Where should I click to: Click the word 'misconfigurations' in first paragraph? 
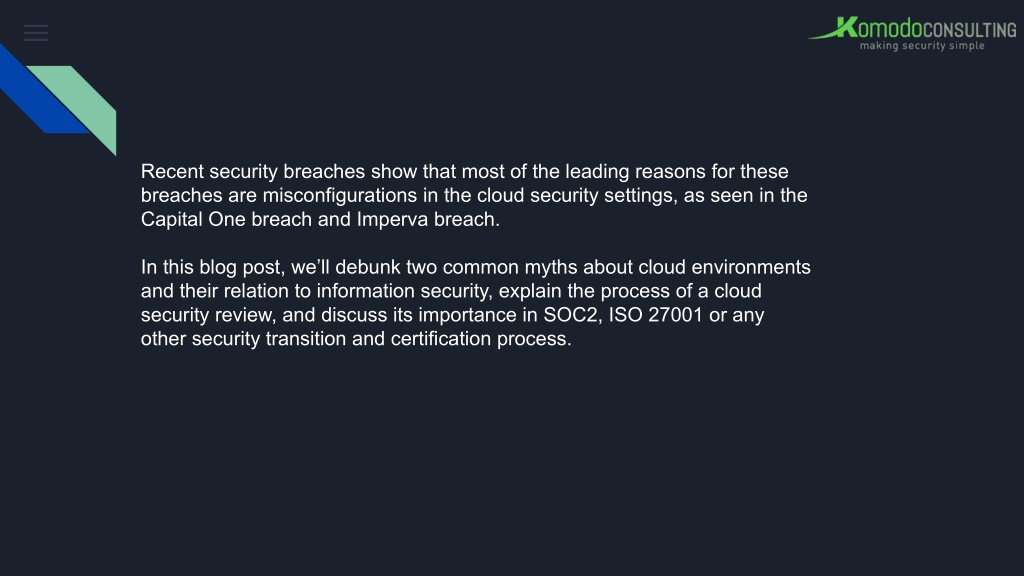point(340,195)
